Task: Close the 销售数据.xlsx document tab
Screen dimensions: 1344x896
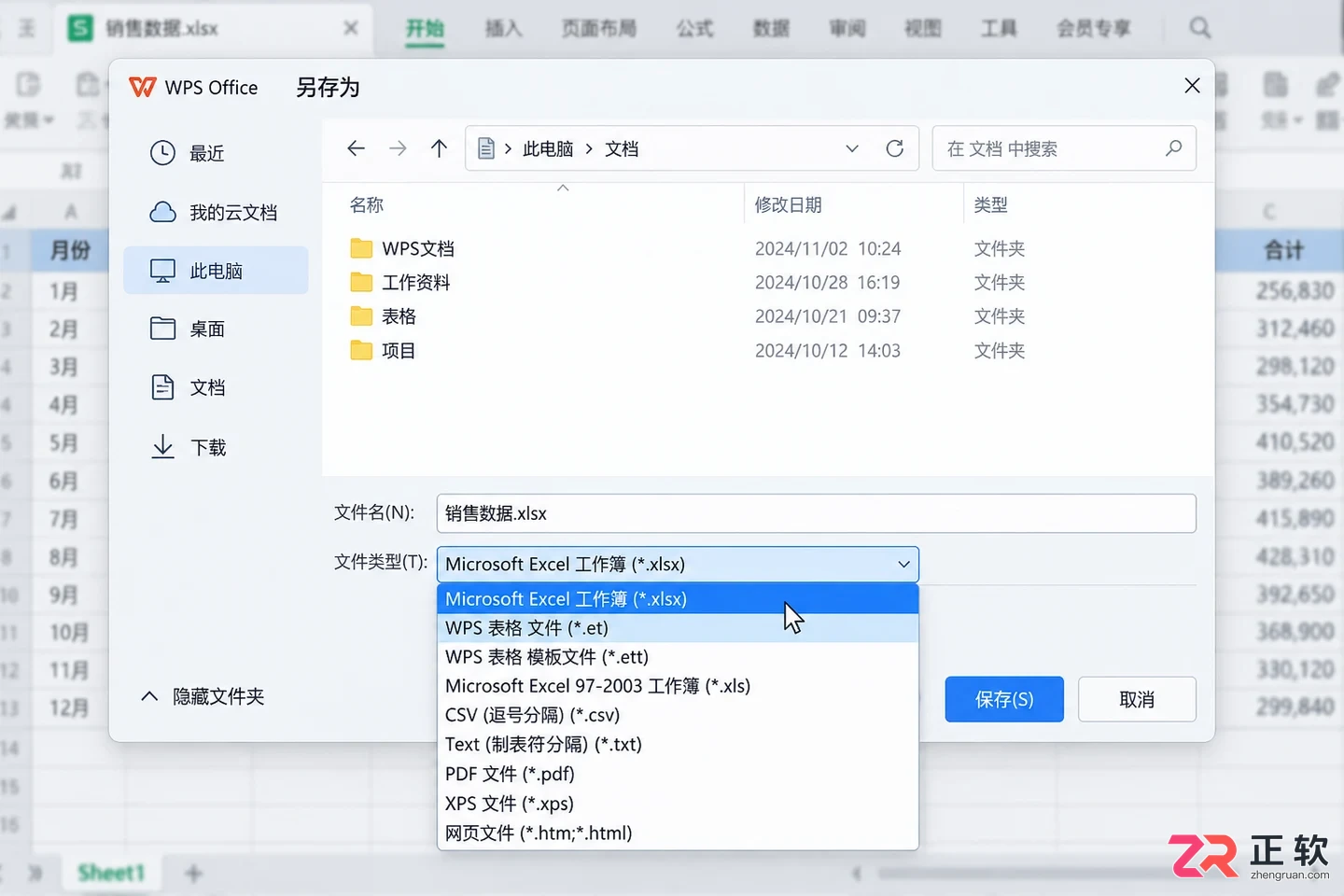Action: tap(351, 28)
